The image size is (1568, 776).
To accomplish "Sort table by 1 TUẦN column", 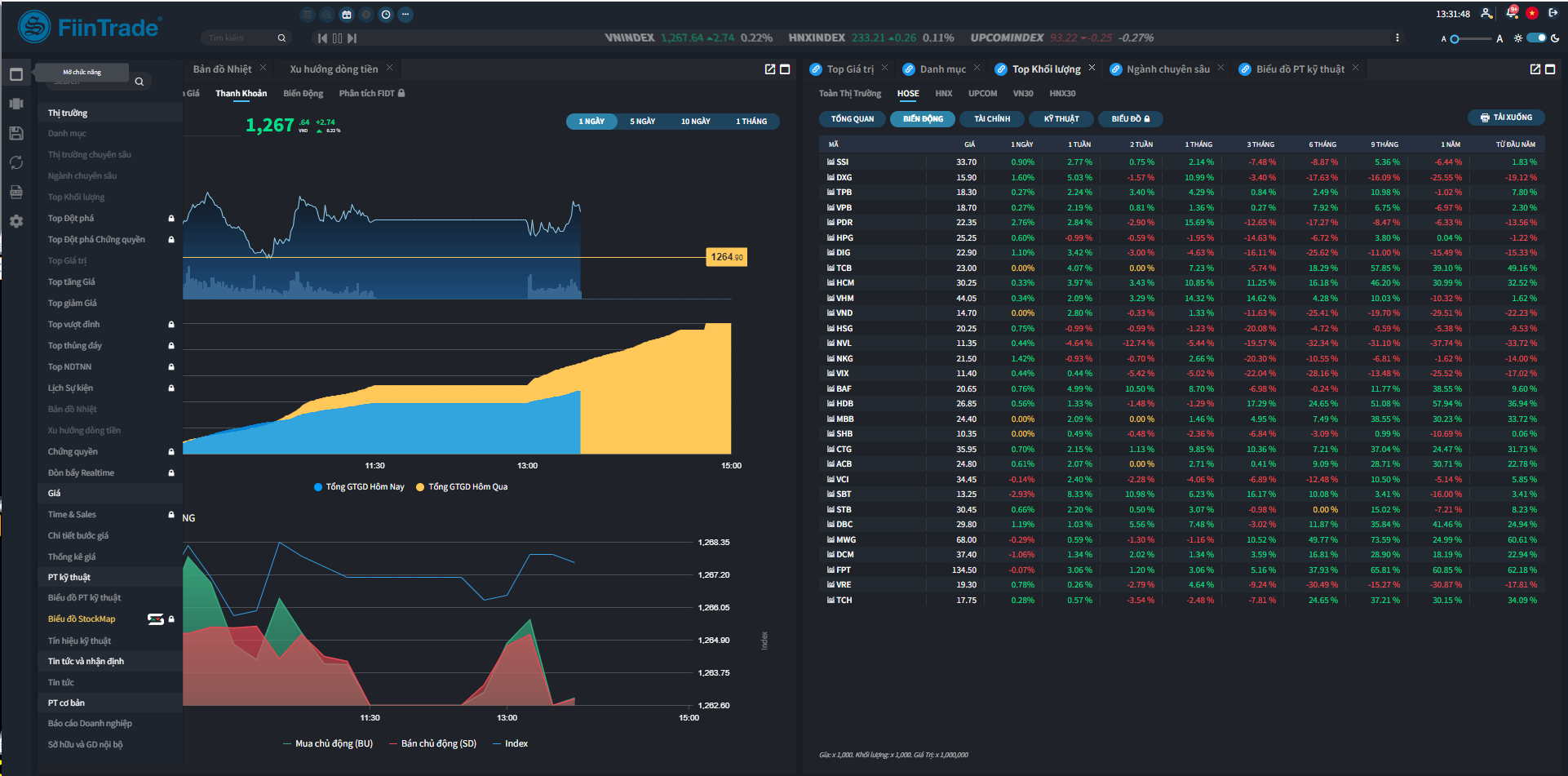I will pyautogui.click(x=1079, y=144).
